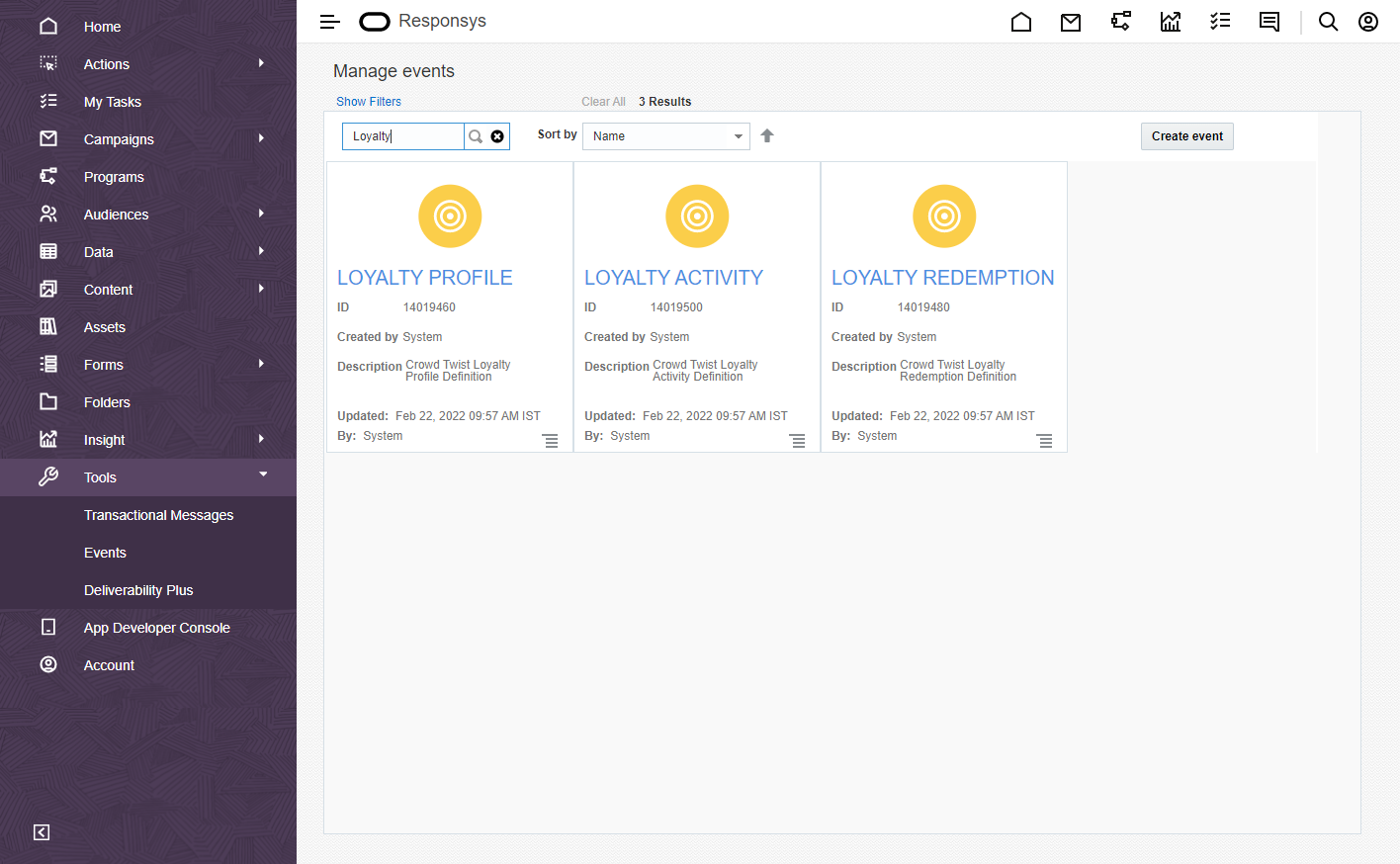Open global search using magnifier icon top-right

click(1328, 21)
